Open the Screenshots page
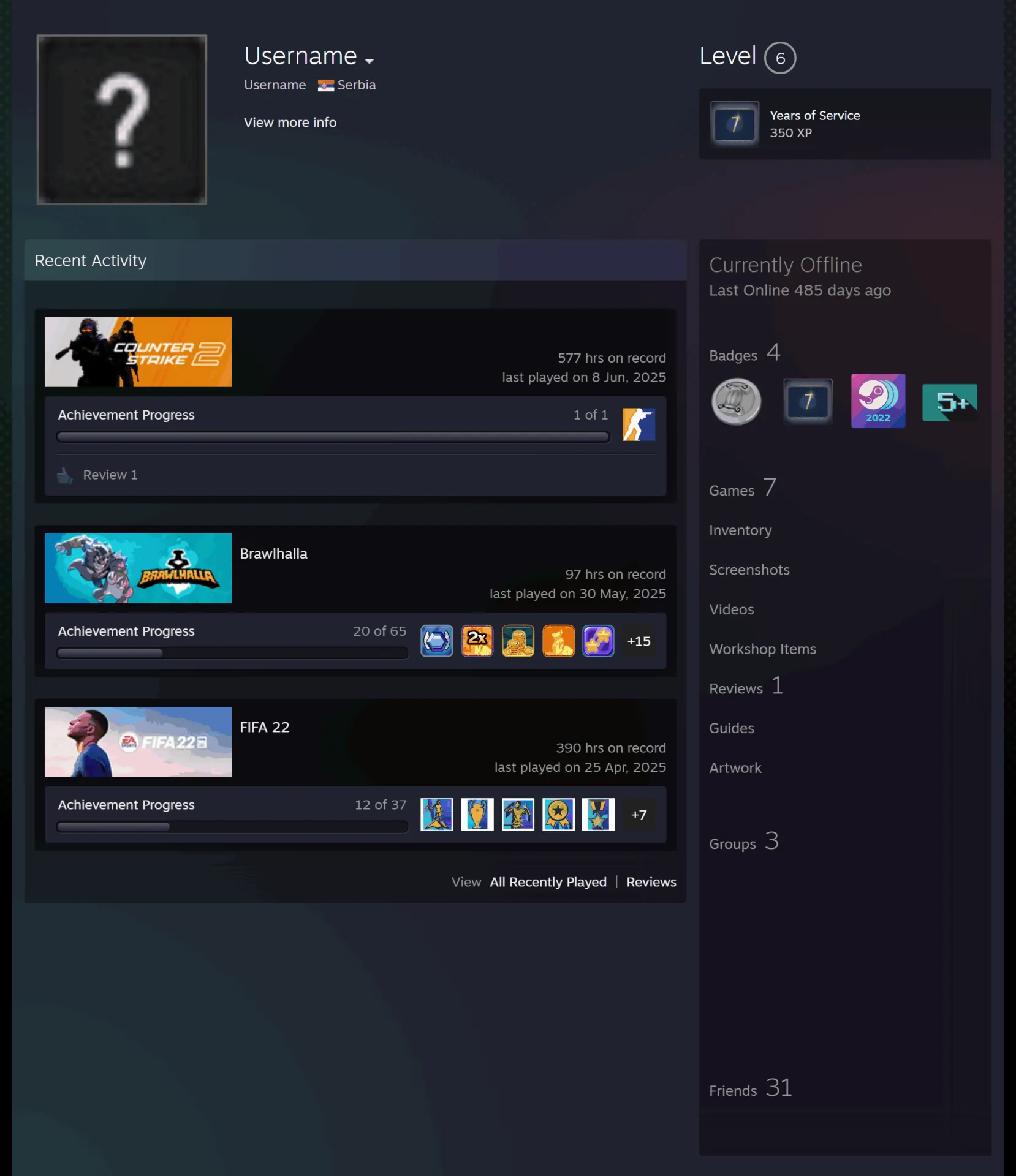The image size is (1016, 1176). pyautogui.click(x=749, y=570)
